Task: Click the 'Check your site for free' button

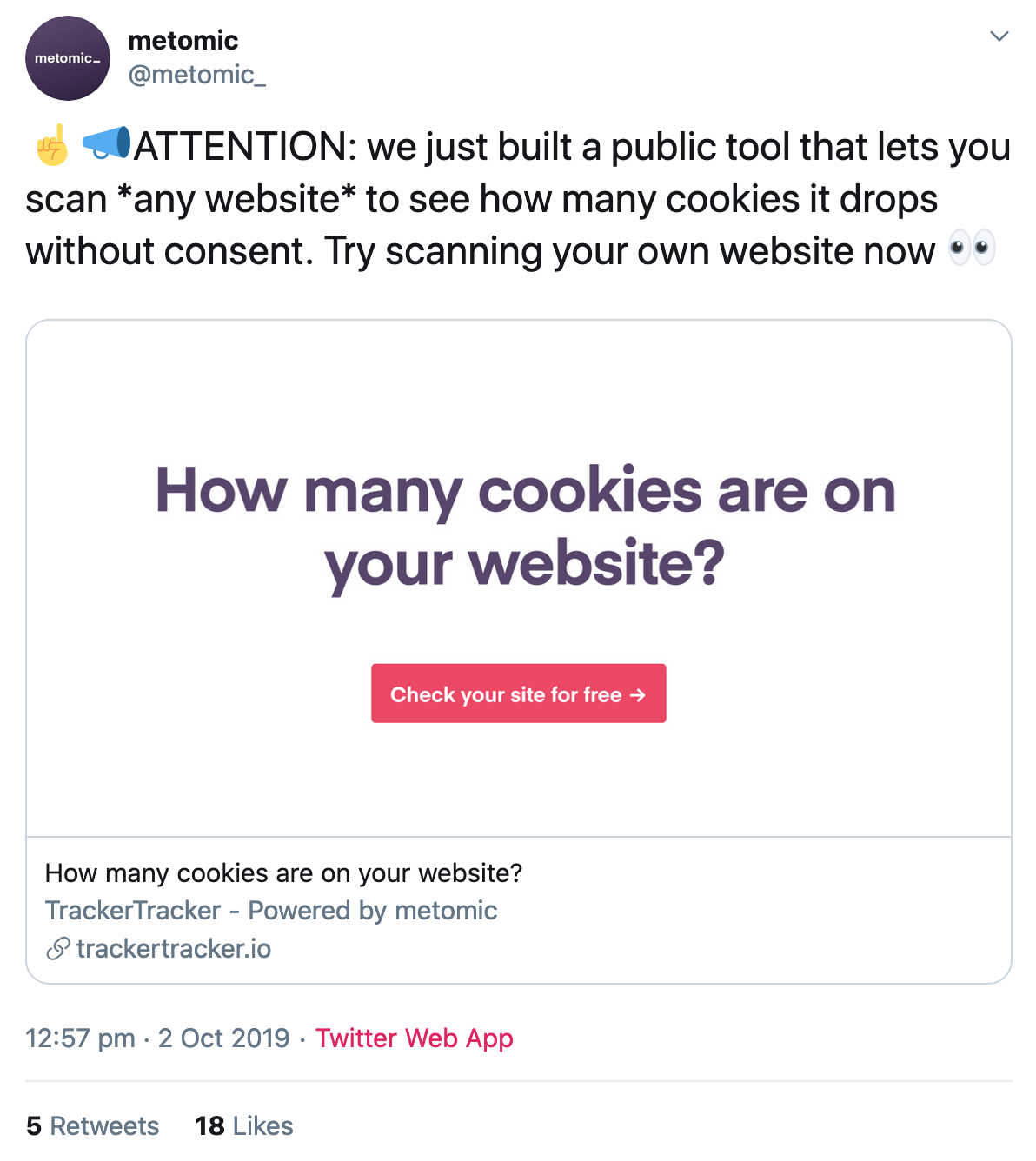Action: click(519, 693)
